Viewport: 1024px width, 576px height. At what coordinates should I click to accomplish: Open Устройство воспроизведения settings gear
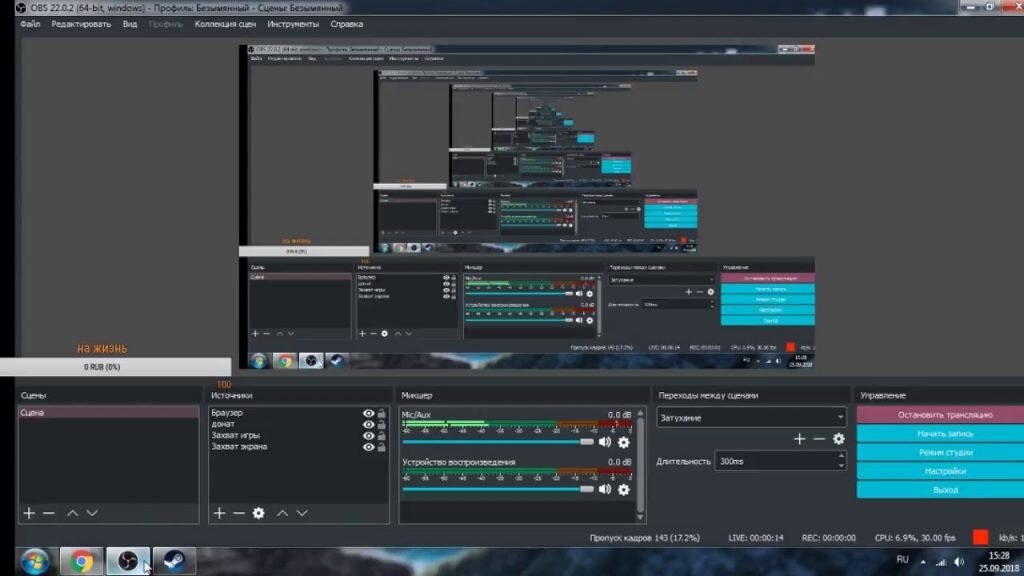pos(624,489)
